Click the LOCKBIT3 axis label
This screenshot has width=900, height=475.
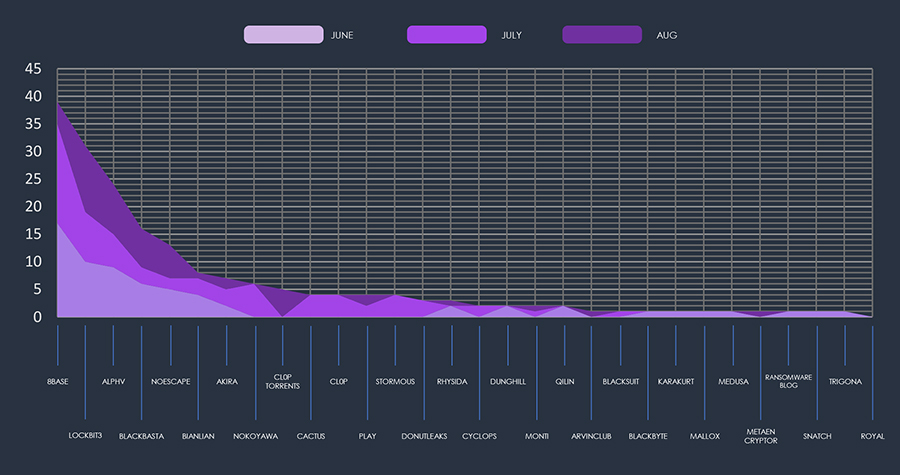(85, 435)
